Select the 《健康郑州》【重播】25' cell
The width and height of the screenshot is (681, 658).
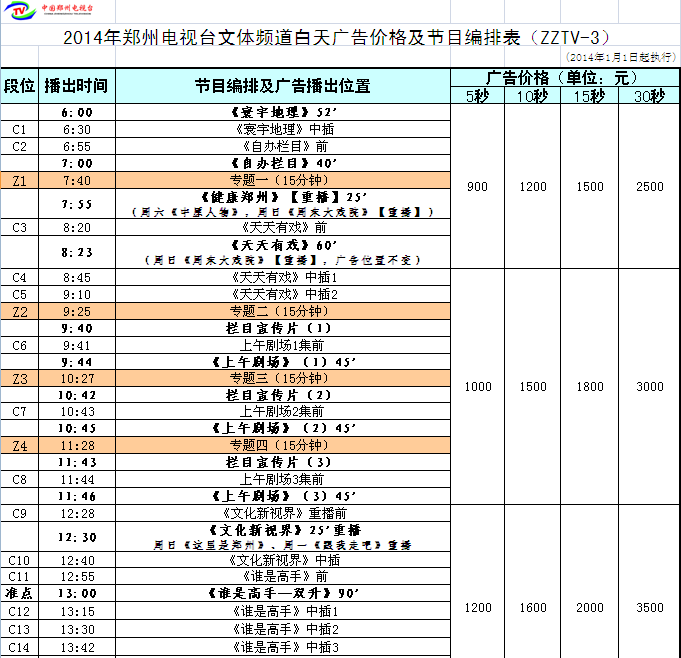click(x=283, y=204)
